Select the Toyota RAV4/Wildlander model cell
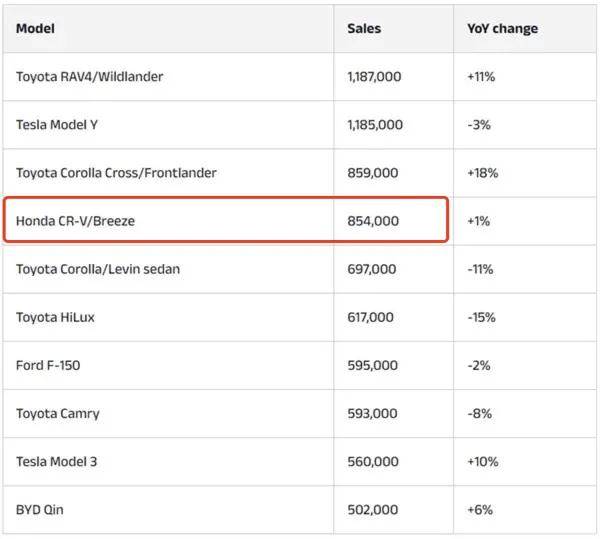The width and height of the screenshot is (600, 539). point(89,77)
